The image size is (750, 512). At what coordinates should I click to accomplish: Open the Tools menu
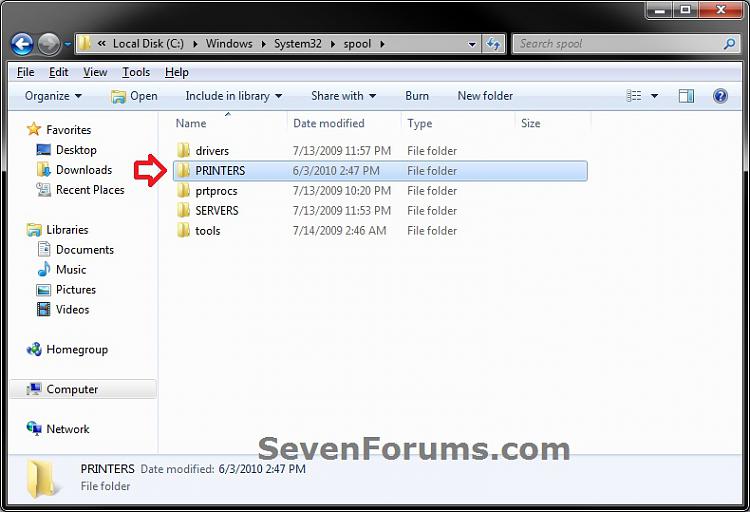136,72
